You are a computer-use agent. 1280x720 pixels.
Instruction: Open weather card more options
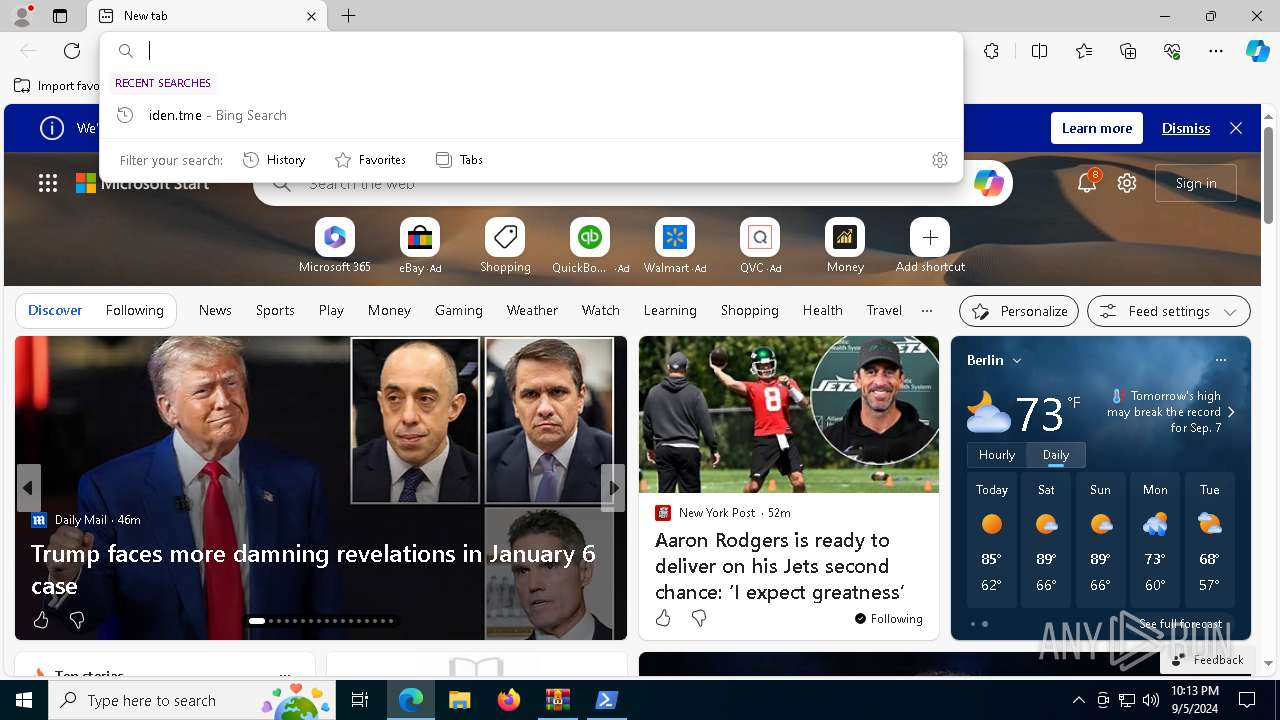point(1220,360)
